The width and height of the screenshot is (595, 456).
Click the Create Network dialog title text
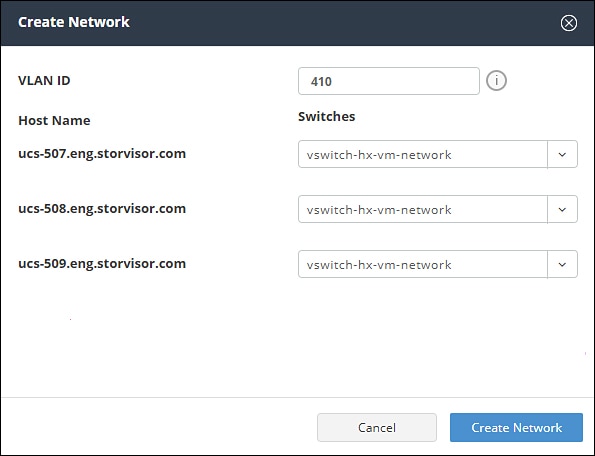click(x=74, y=22)
